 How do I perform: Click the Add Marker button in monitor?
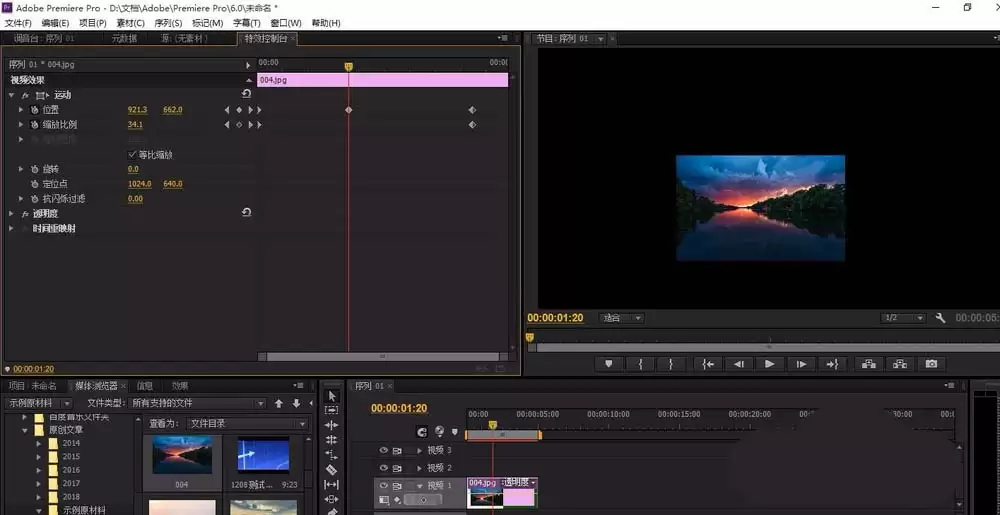click(x=609, y=364)
